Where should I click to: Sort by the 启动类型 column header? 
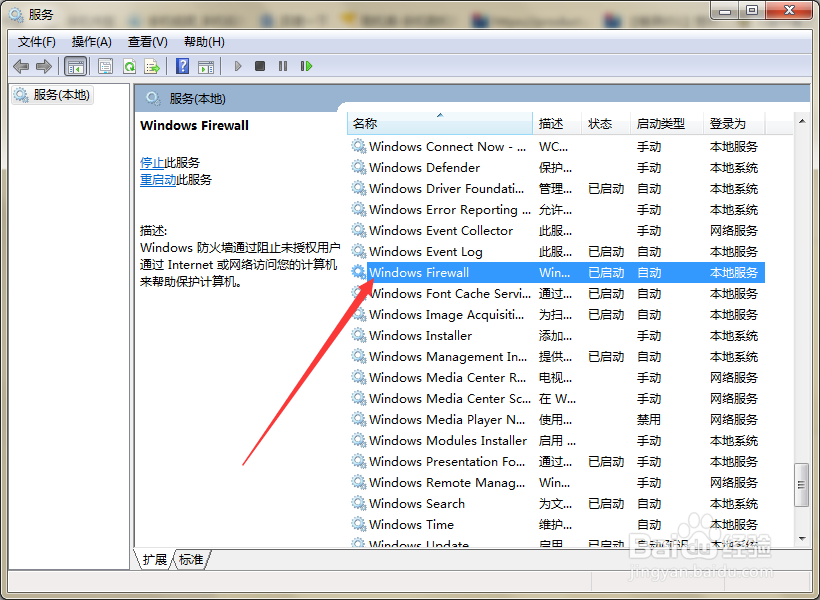pyautogui.click(x=667, y=124)
